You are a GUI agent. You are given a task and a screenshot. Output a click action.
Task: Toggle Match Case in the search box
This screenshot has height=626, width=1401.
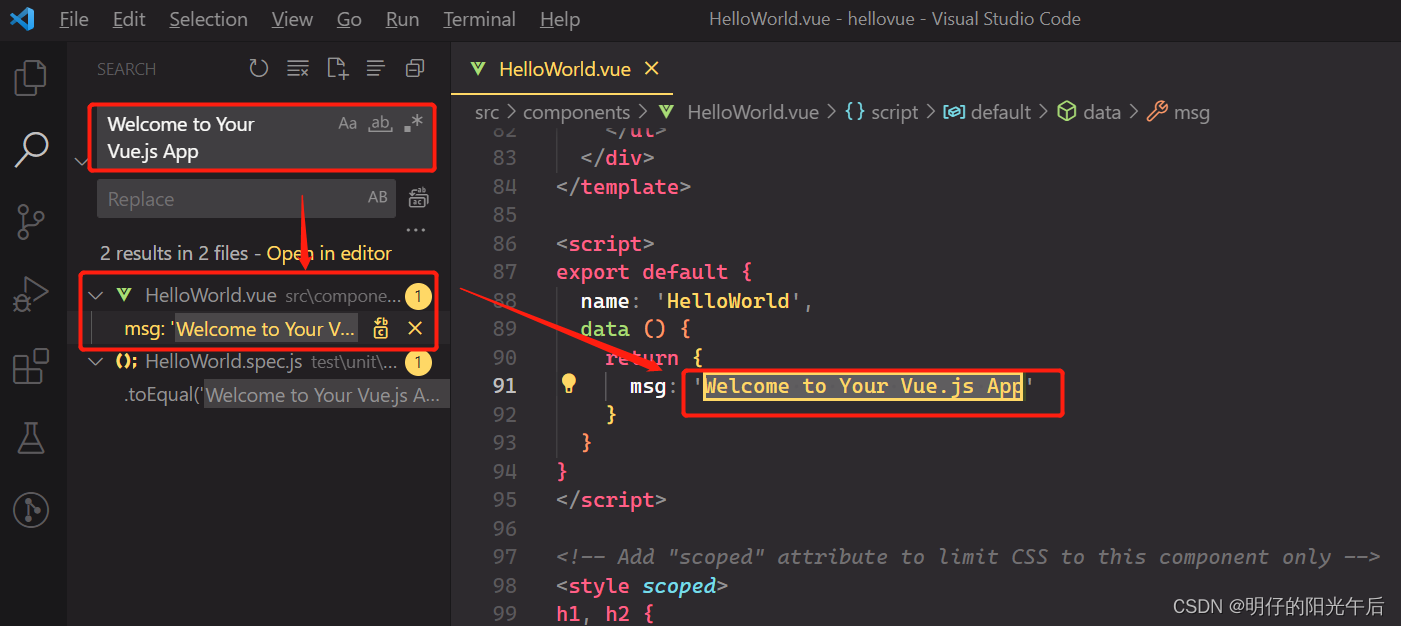coord(347,123)
